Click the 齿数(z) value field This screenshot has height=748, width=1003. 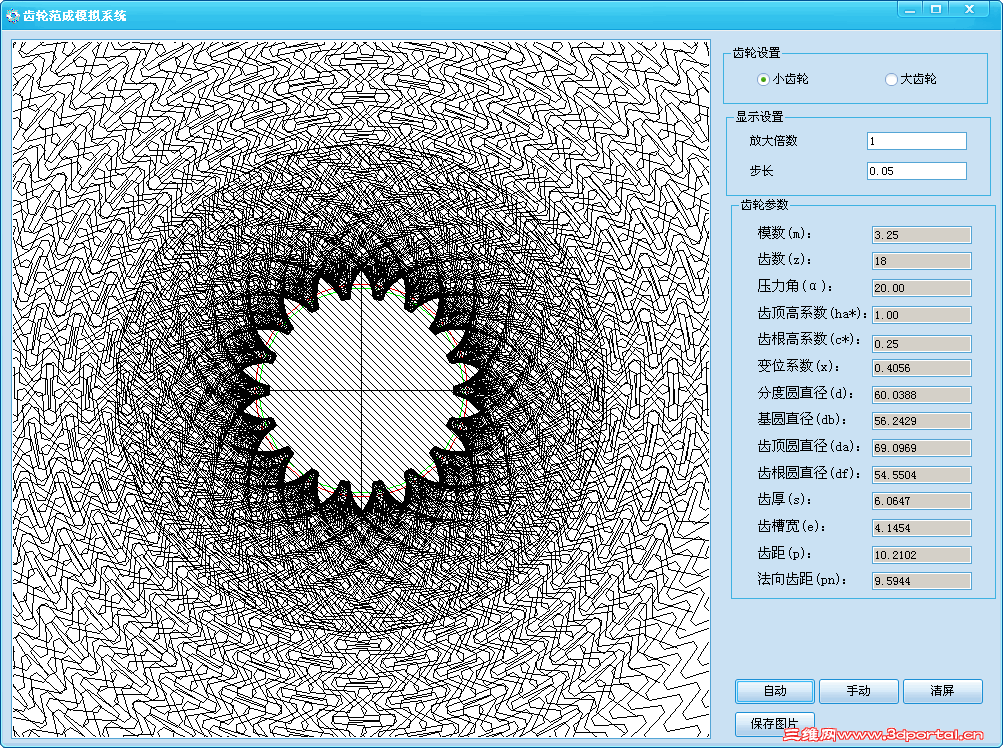click(x=922, y=261)
